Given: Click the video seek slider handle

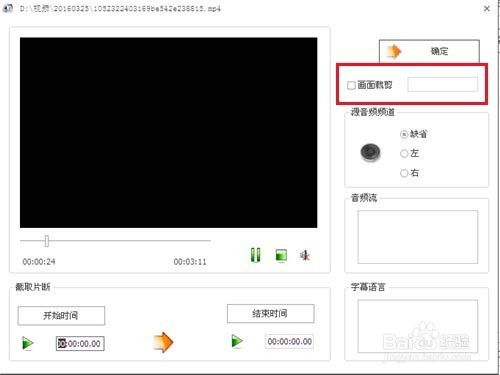Looking at the screenshot, I should click(x=47, y=241).
